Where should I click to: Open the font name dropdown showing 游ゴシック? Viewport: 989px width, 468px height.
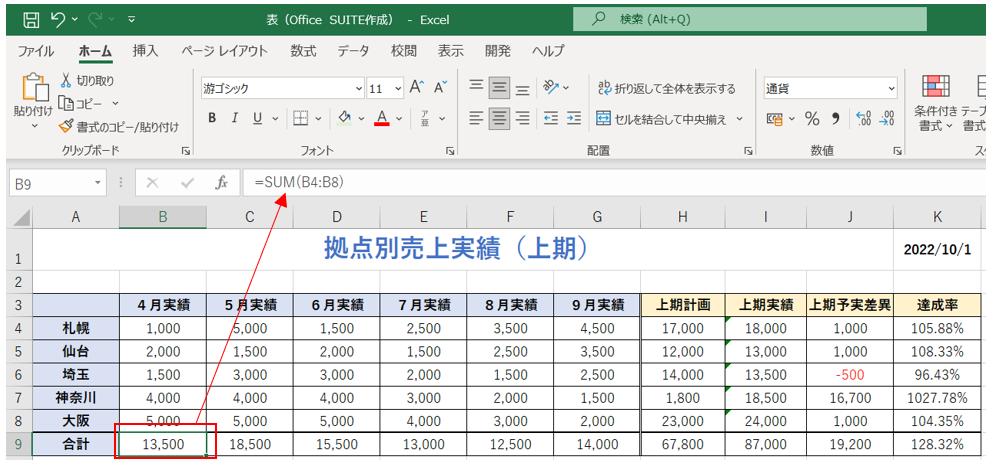(354, 88)
